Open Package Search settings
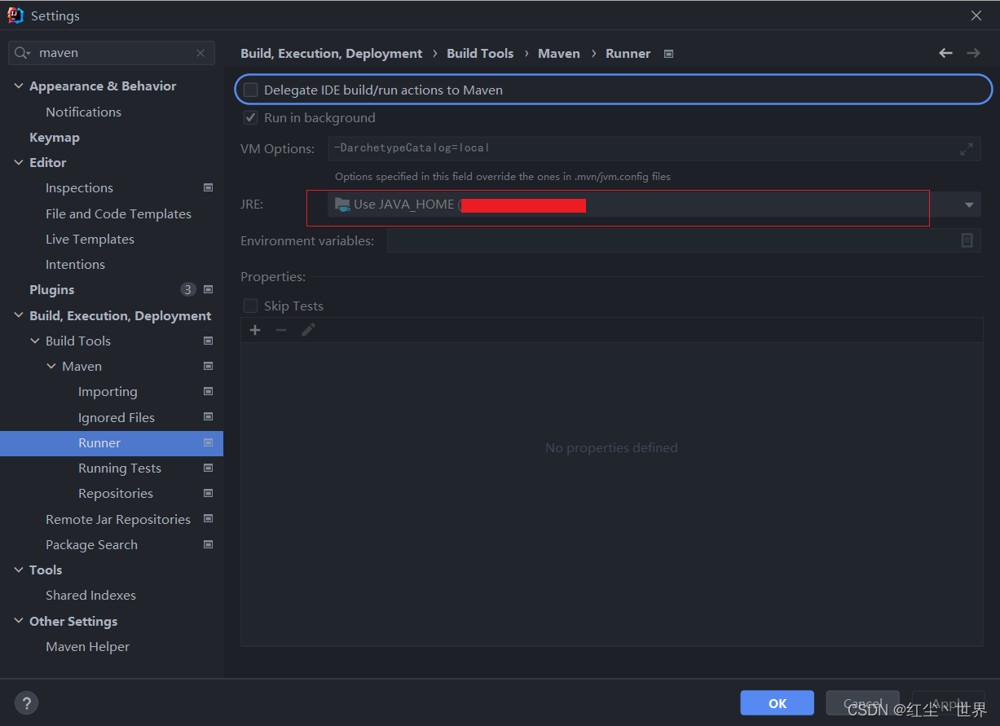The width and height of the screenshot is (1000, 726). [x=91, y=545]
